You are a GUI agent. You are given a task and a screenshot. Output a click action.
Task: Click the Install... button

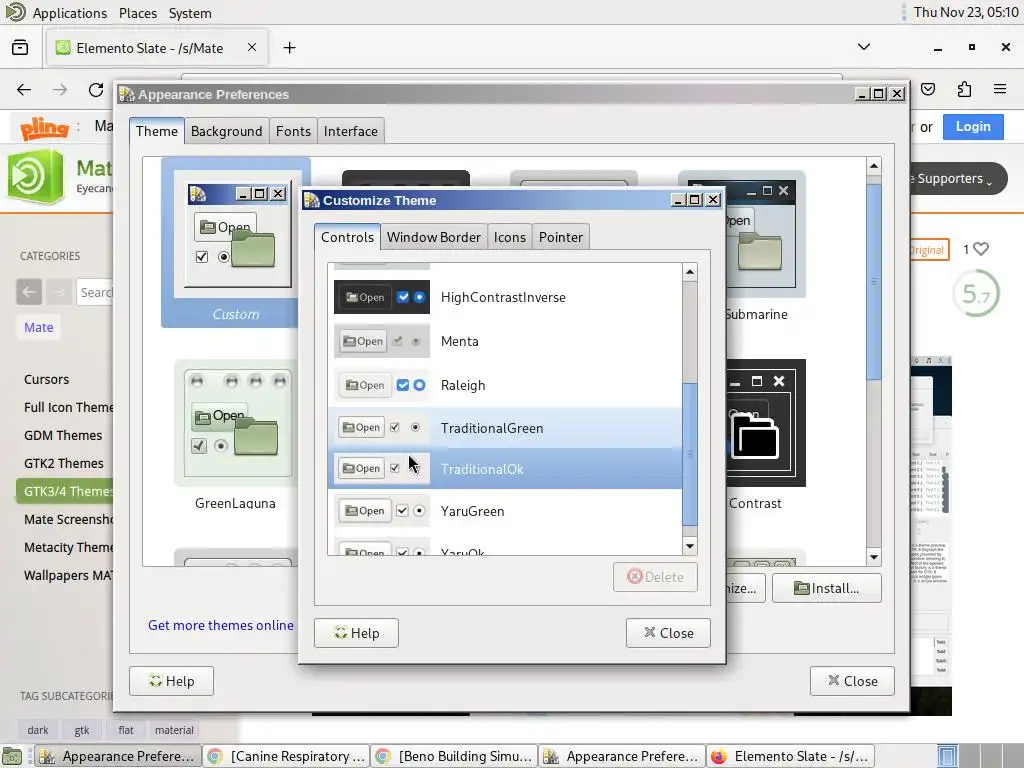(827, 588)
